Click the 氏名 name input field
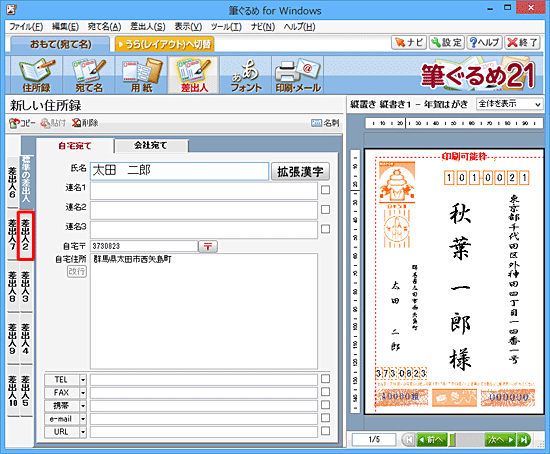 coord(179,171)
